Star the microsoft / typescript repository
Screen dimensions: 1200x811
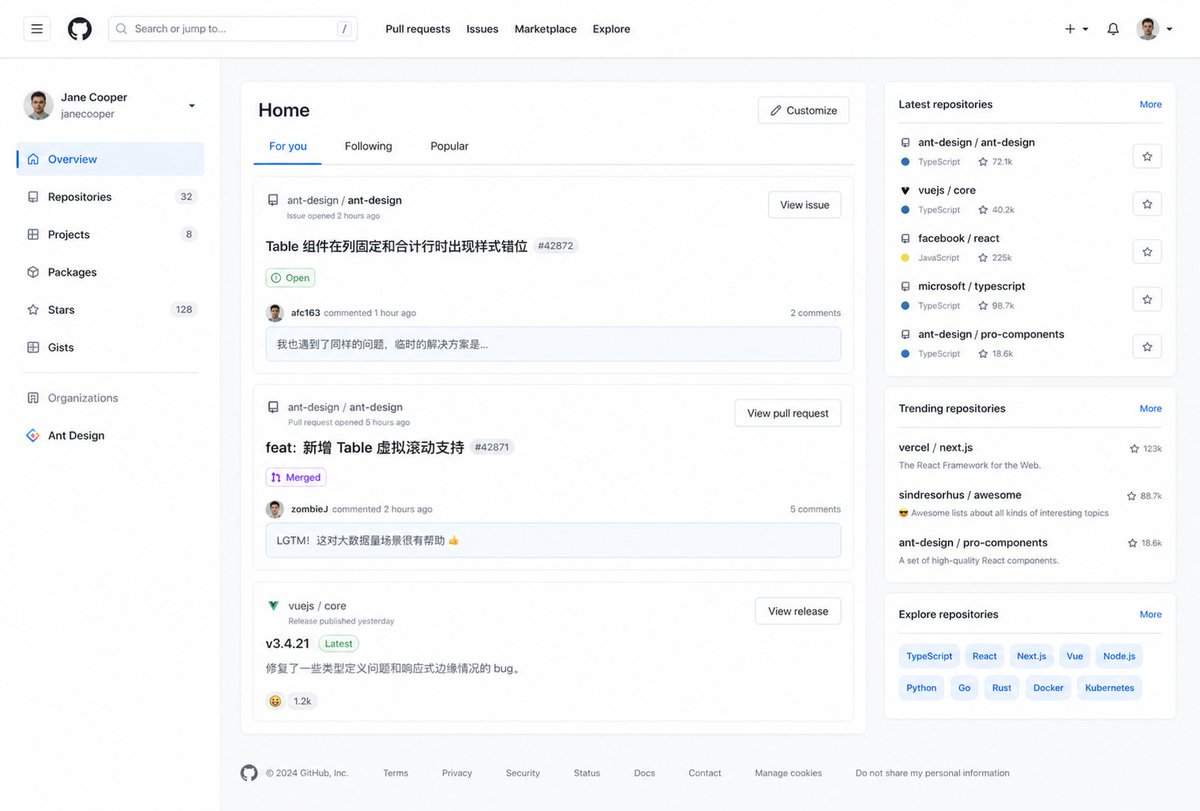pos(1147,299)
